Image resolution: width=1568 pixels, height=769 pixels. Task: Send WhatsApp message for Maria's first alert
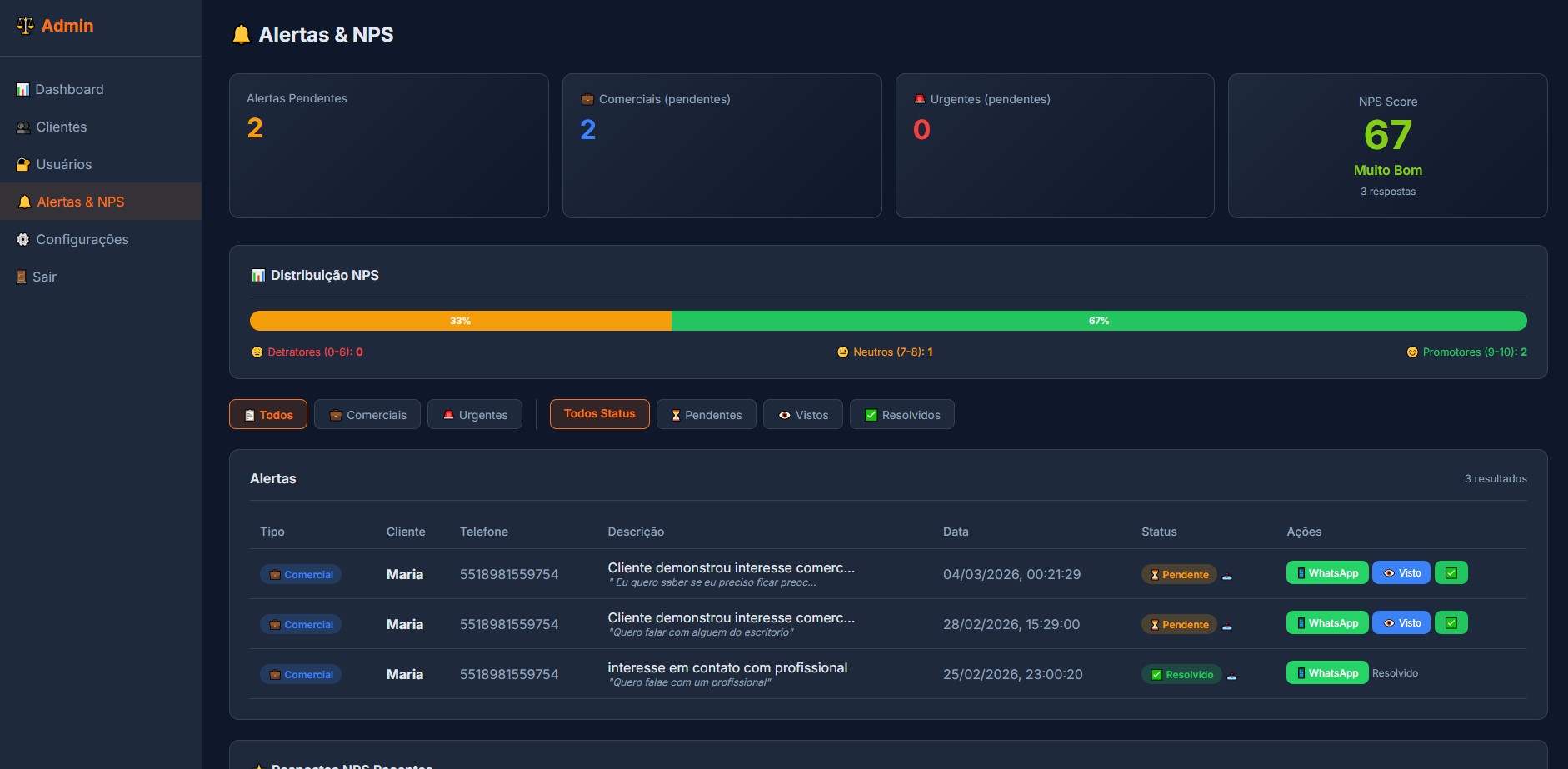click(x=1326, y=572)
